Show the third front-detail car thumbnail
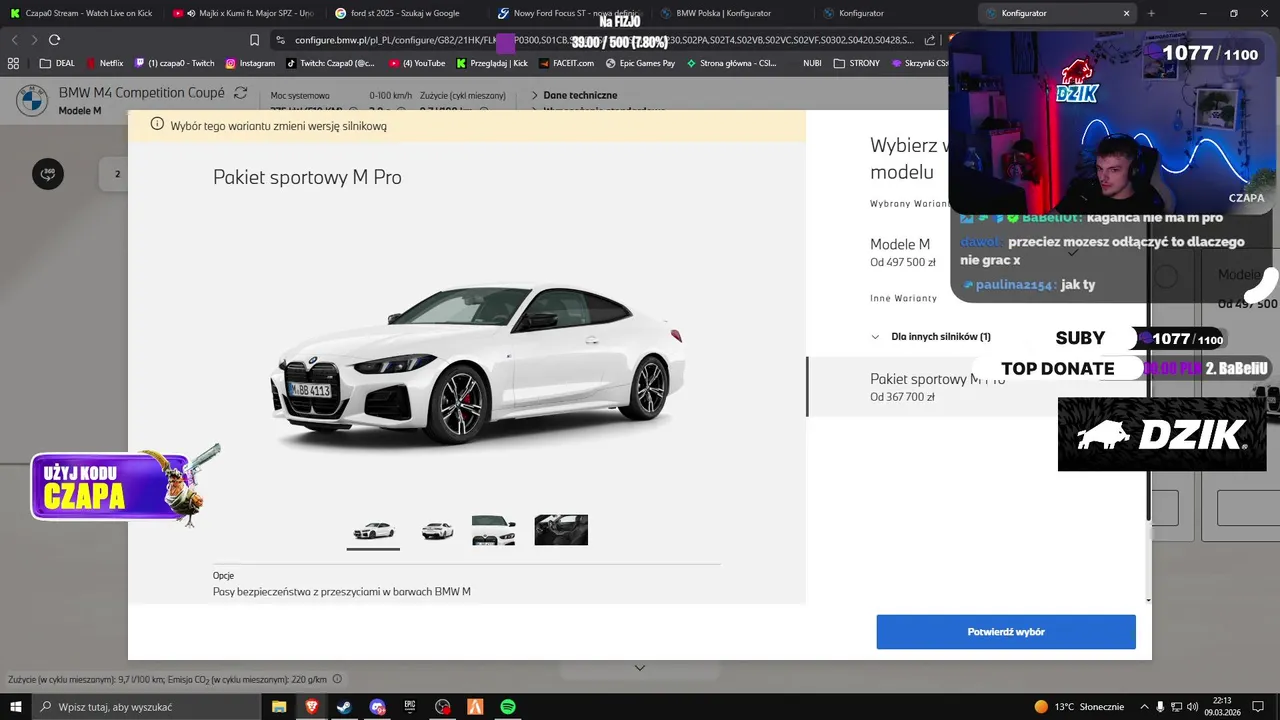This screenshot has height=720, width=1280. (494, 530)
